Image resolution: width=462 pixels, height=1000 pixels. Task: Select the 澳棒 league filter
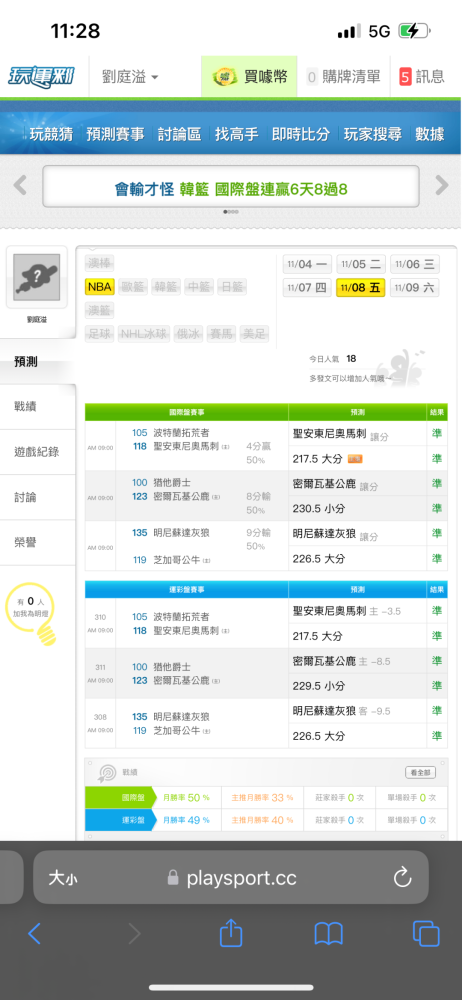coord(100,263)
